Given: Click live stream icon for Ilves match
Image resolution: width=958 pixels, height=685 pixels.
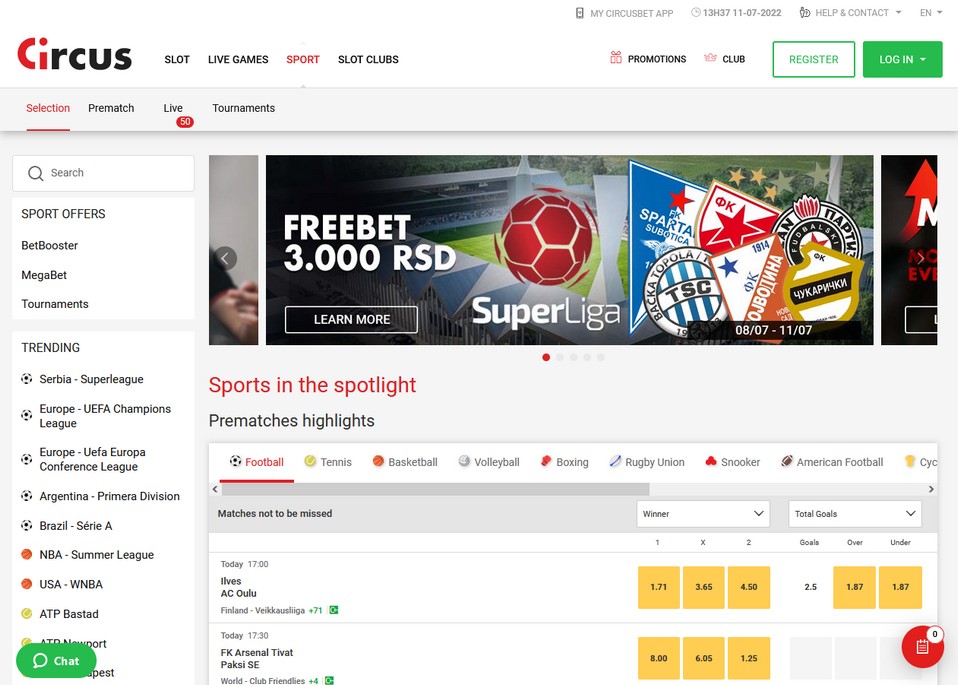Looking at the screenshot, I should coord(334,610).
